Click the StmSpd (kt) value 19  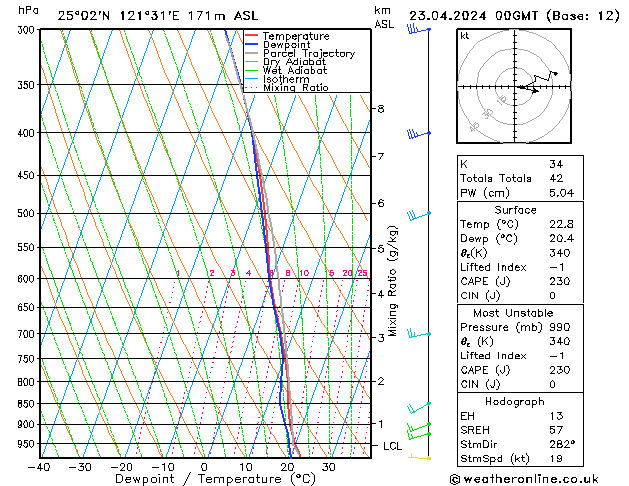point(556,458)
